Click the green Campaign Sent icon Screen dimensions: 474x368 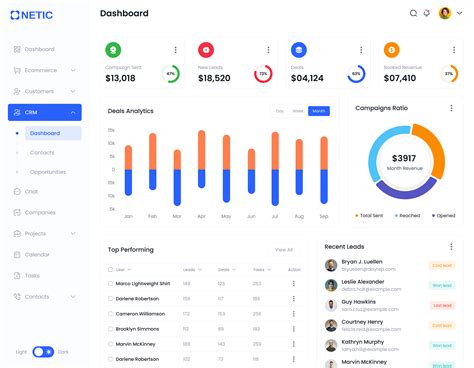pos(113,50)
